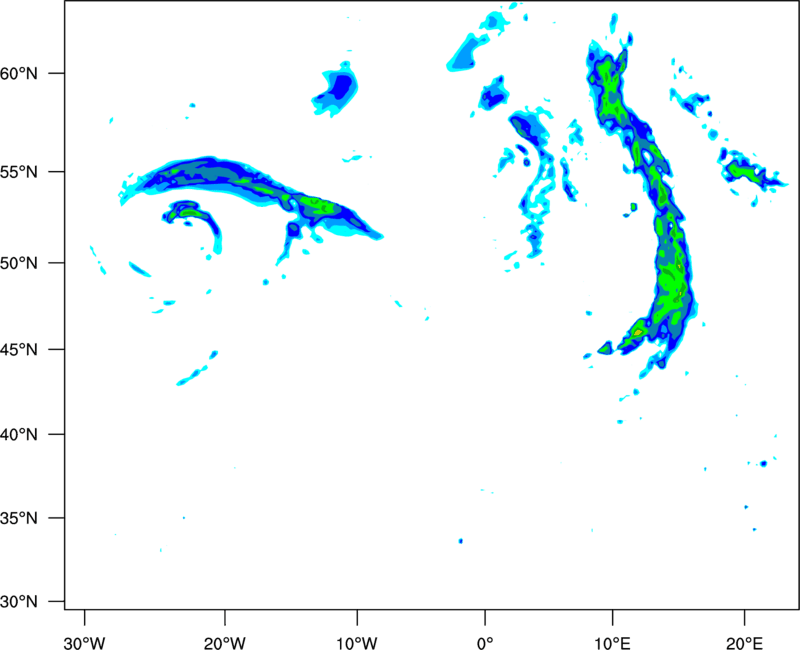Click the 55°N latitude label
Image resolution: width=800 pixels, height=650 pixels.
click(x=19, y=172)
